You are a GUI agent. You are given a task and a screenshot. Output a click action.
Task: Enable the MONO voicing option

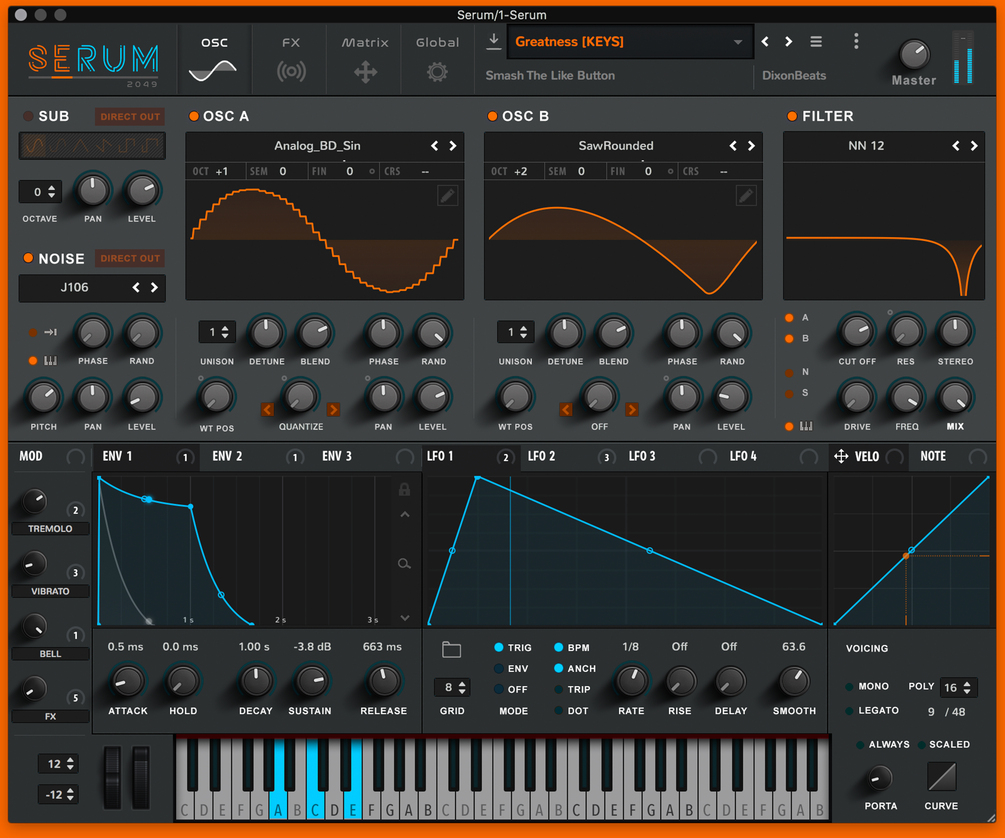pos(849,687)
